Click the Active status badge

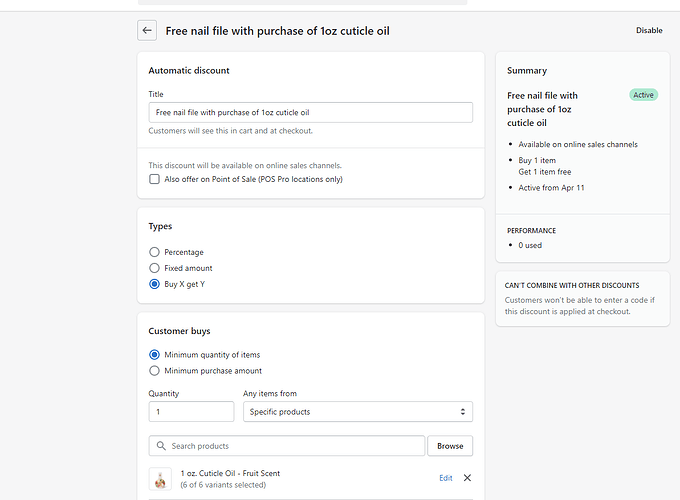[x=643, y=95]
